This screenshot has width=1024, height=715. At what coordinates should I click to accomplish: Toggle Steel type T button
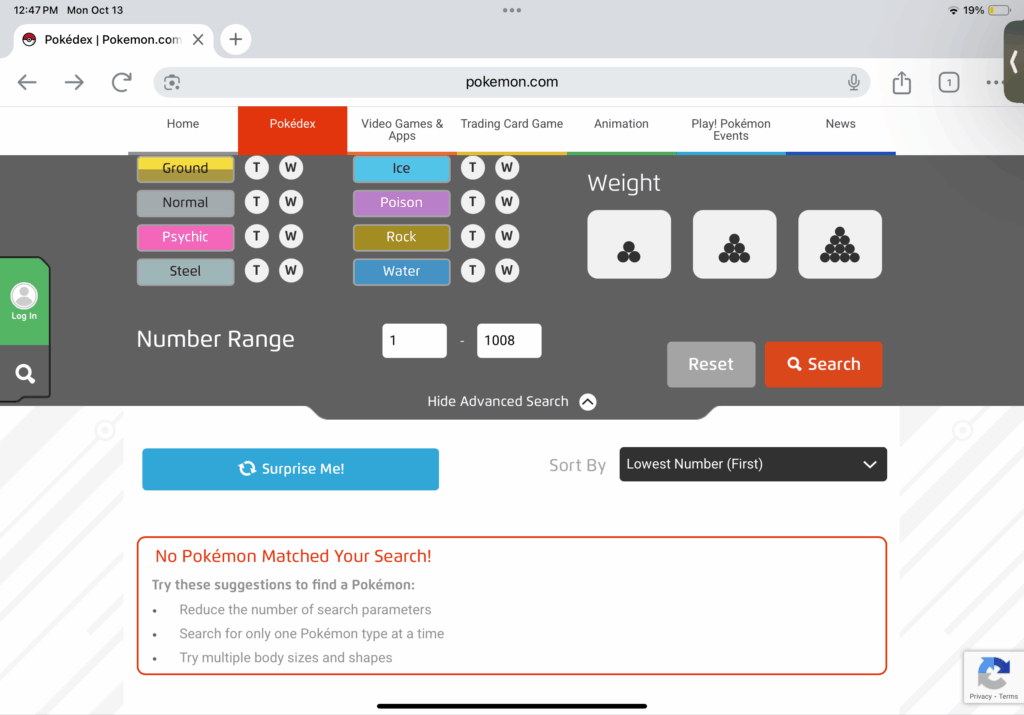point(257,270)
